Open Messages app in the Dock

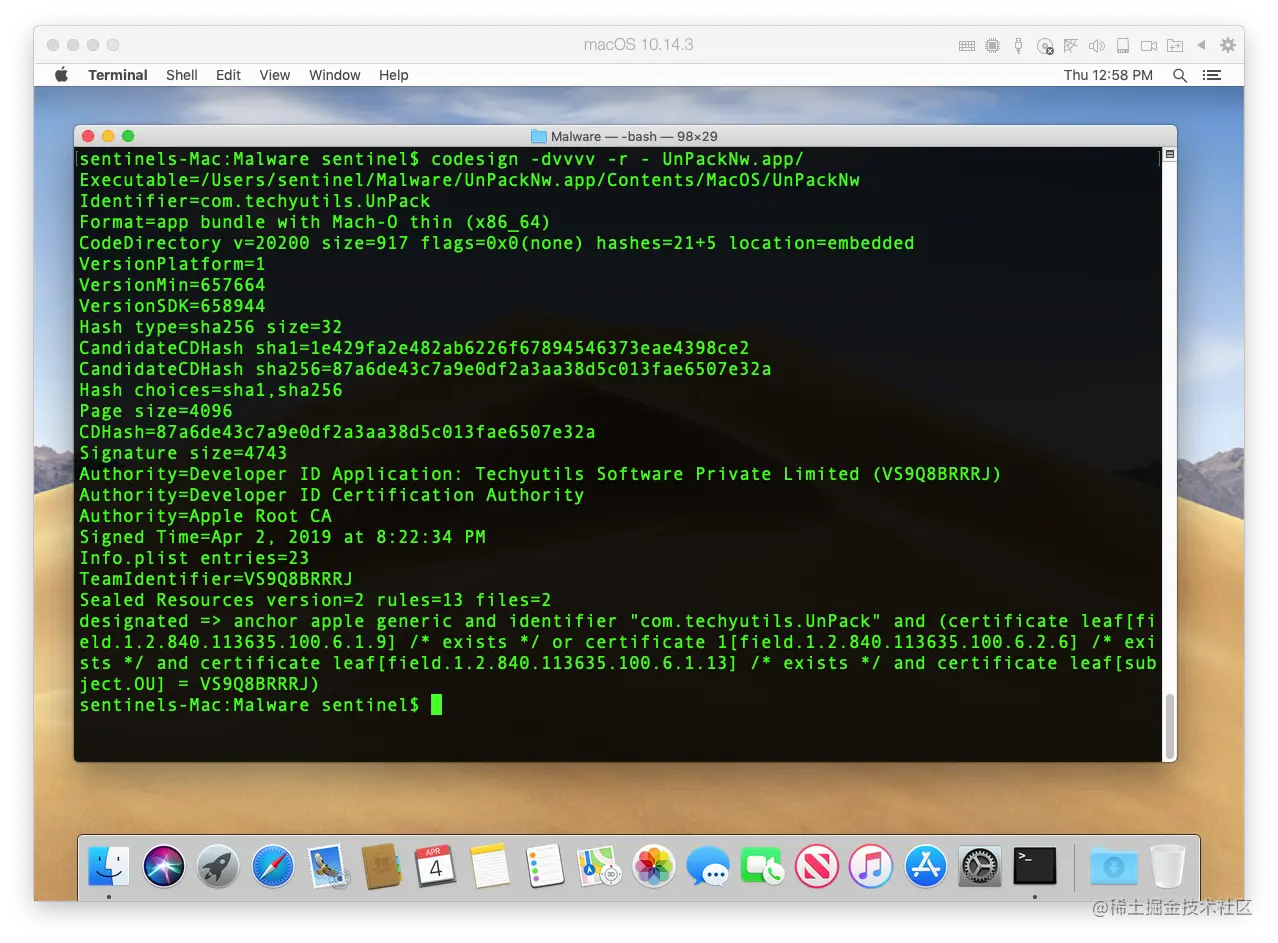click(x=708, y=866)
